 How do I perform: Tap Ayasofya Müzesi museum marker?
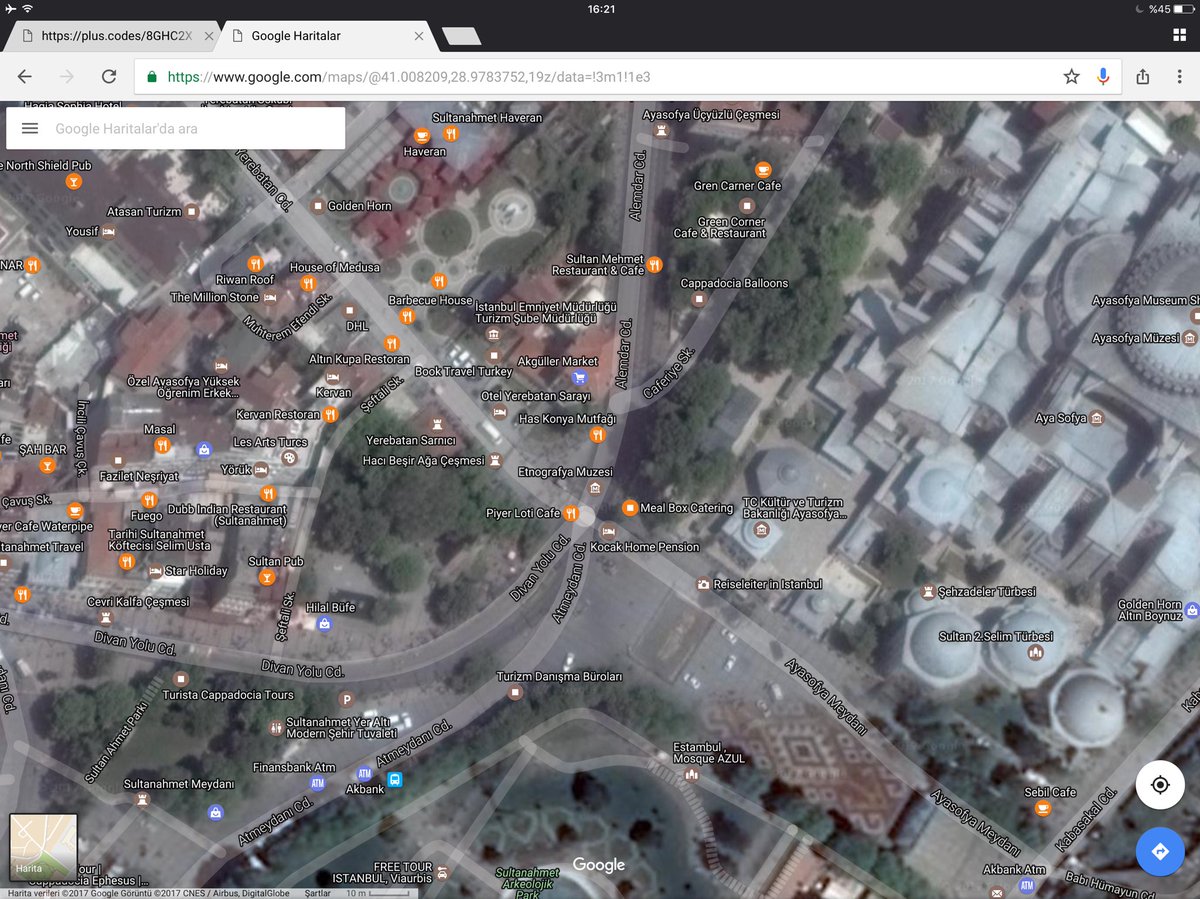1190,339
